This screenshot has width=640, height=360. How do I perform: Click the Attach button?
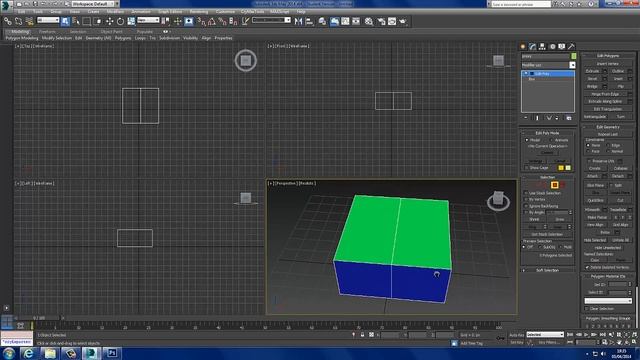(x=592, y=176)
